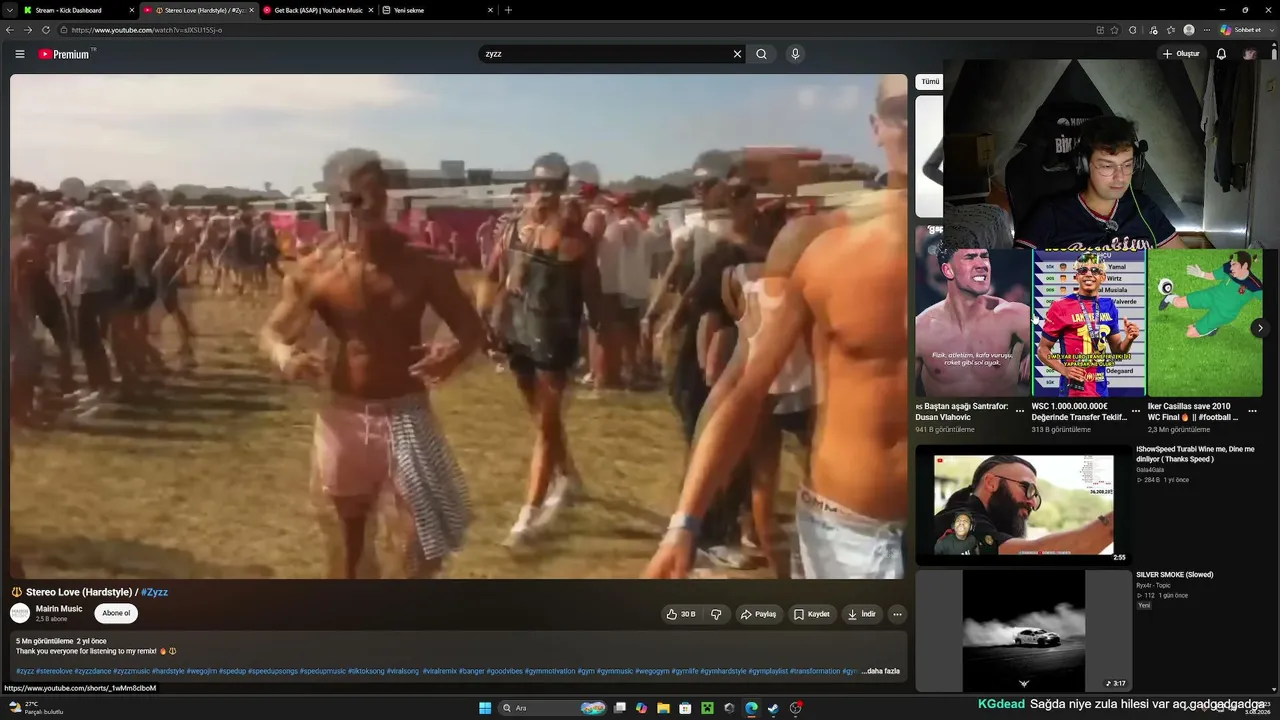
Task: Open the IShowSpeed Turabi video thumbnail
Action: (x=1024, y=505)
